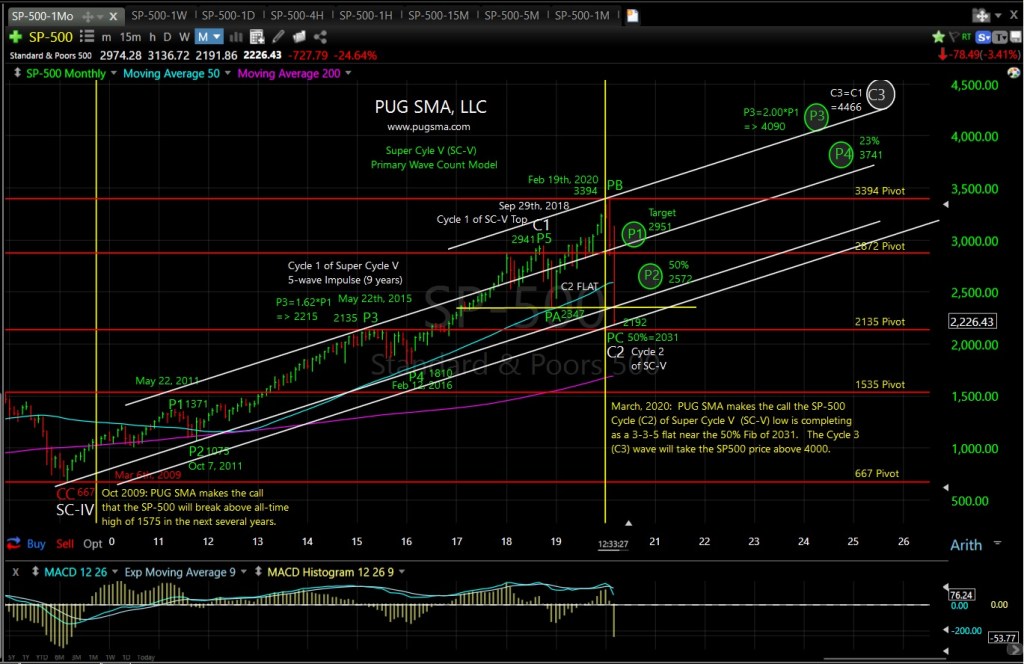Click the -53.77 histogram value label
1024x664 pixels.
coord(1003,638)
